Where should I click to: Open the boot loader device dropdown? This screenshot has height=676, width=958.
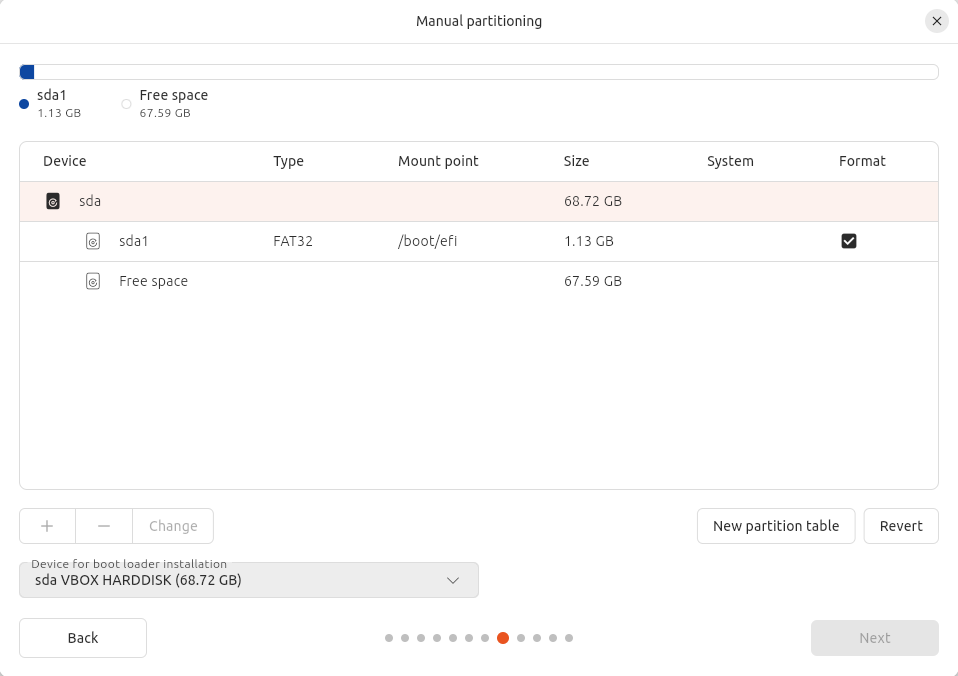248,580
